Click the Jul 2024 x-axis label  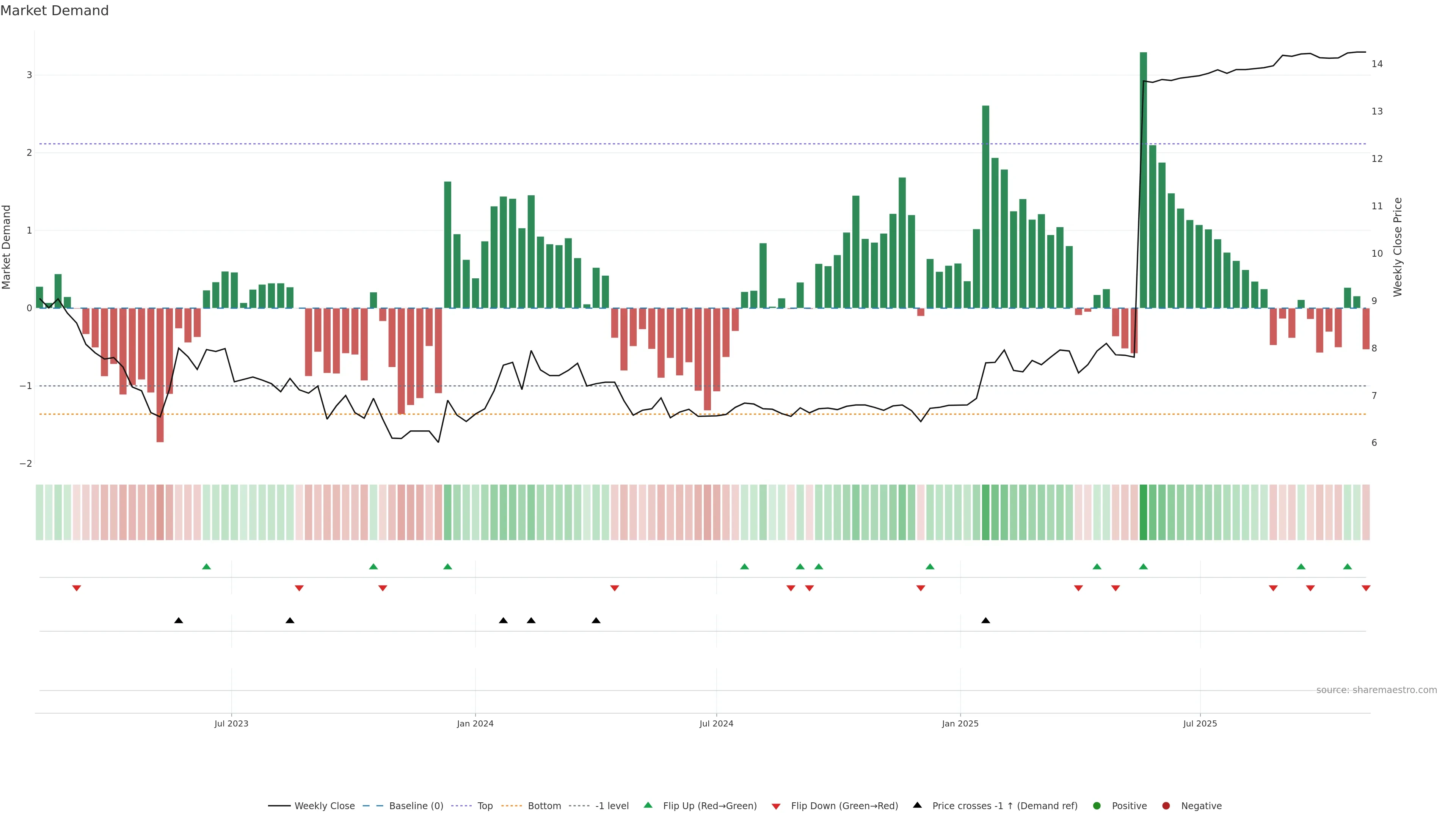point(716,723)
